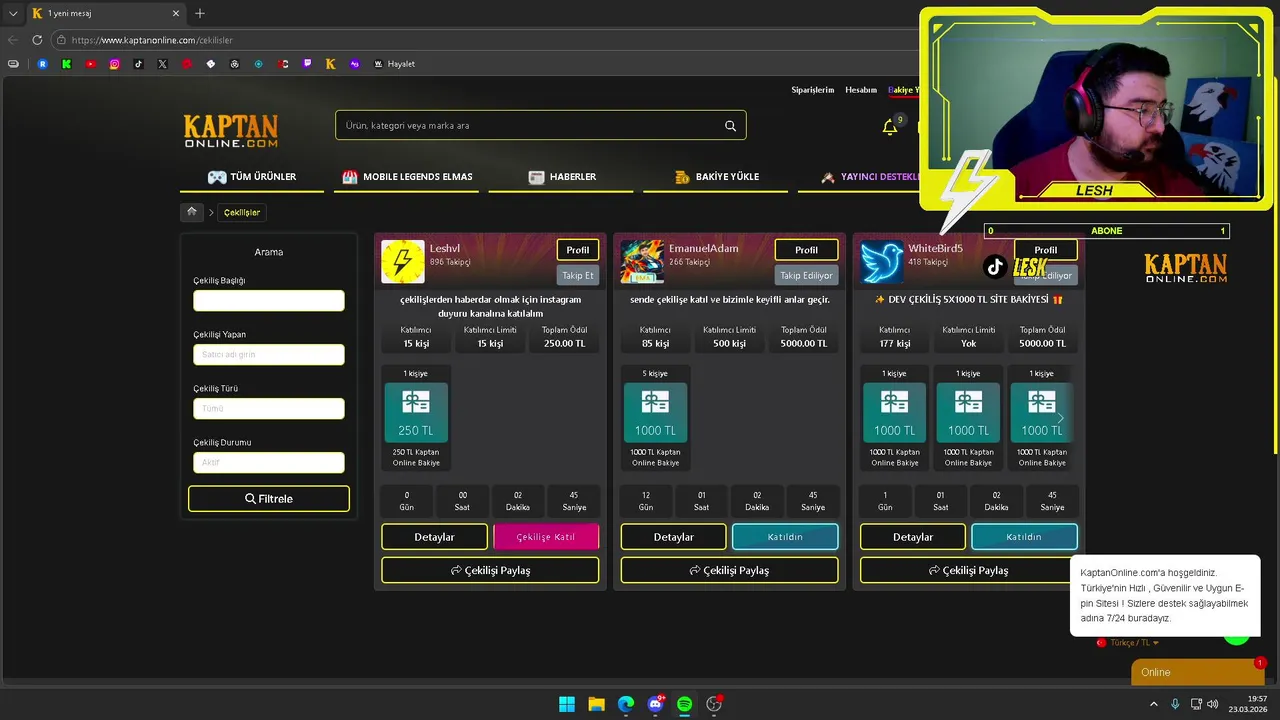Open the orange K KaptanOnline bookmark
Screen dimensions: 1280x720
pos(331,64)
